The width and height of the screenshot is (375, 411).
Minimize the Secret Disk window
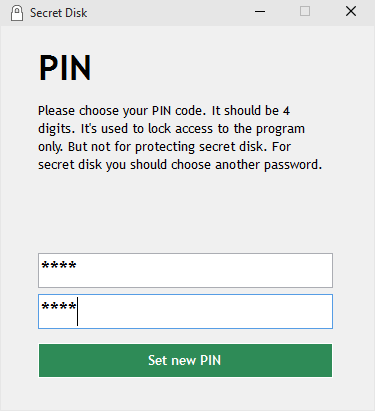coord(260,12)
